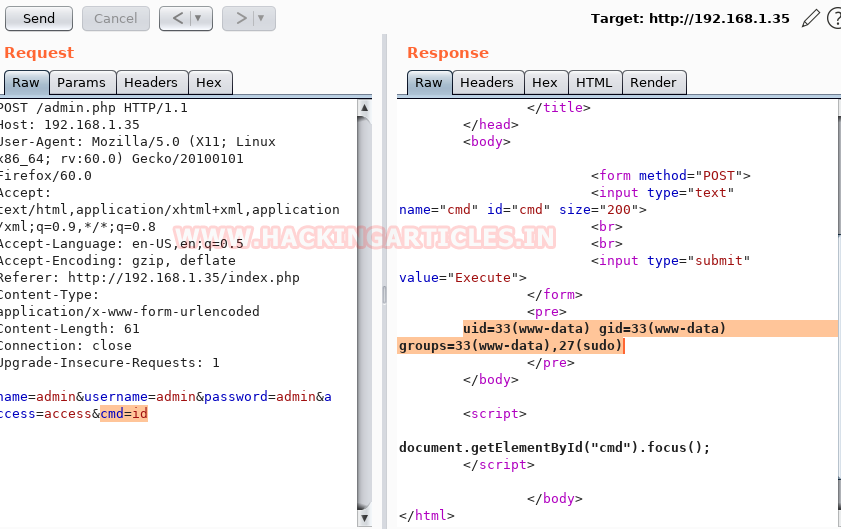Click the document.getElementById("cmd").focus(); line
Screen dimensions: 841x529
pos(555,448)
